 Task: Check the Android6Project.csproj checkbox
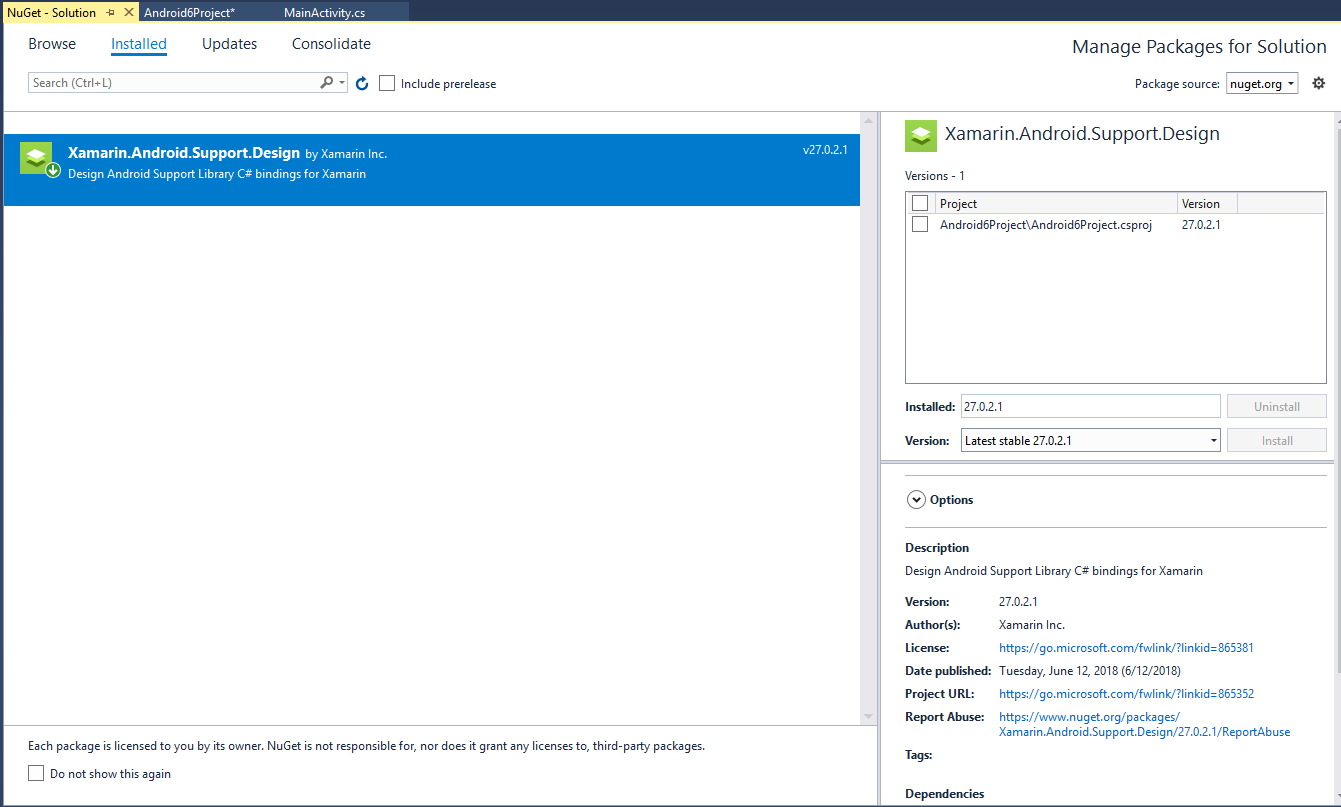pos(920,225)
